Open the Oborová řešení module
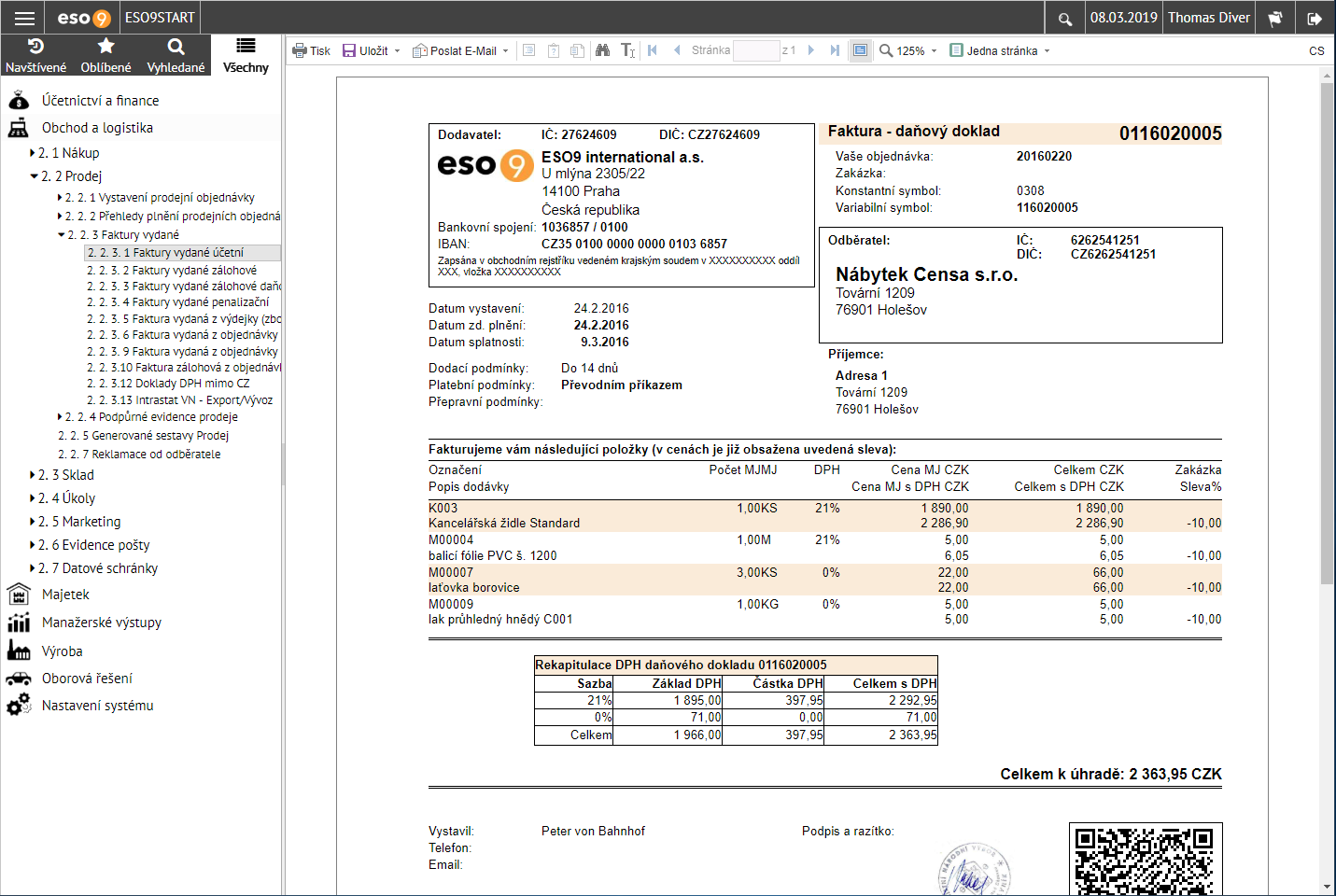The image size is (1336, 896). coord(87,679)
